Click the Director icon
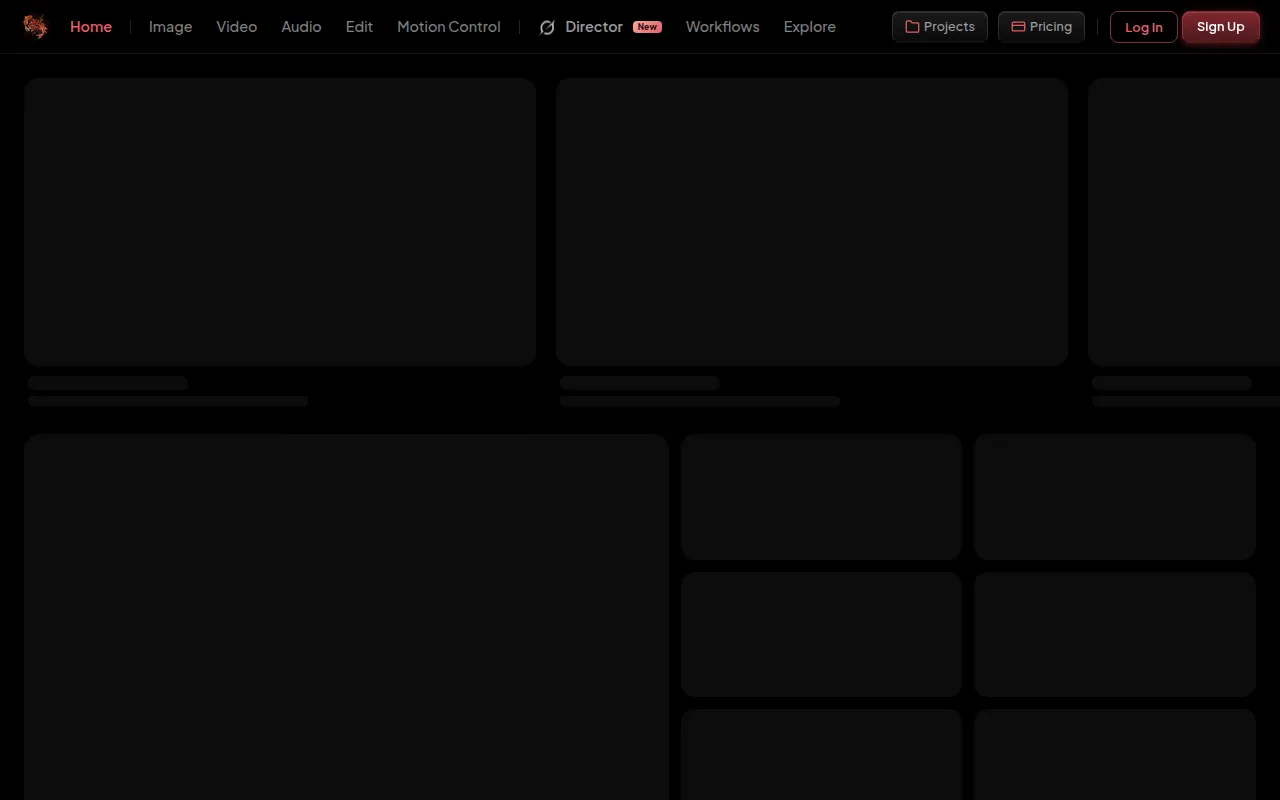The image size is (1280, 800). pyautogui.click(x=547, y=27)
